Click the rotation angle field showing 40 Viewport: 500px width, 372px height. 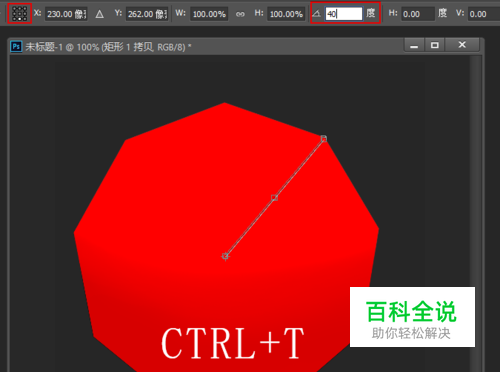point(344,14)
